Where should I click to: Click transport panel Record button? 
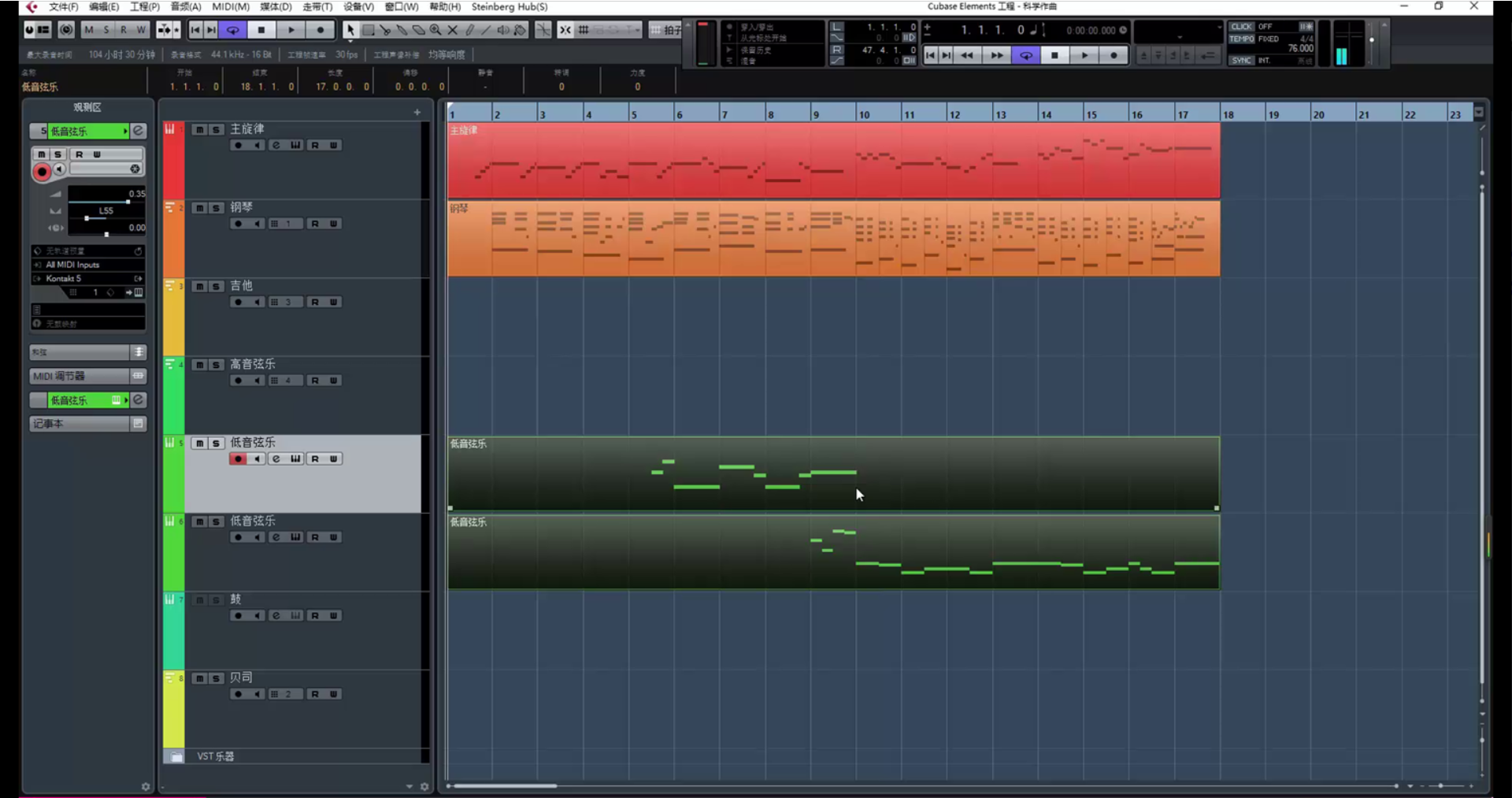1114,55
